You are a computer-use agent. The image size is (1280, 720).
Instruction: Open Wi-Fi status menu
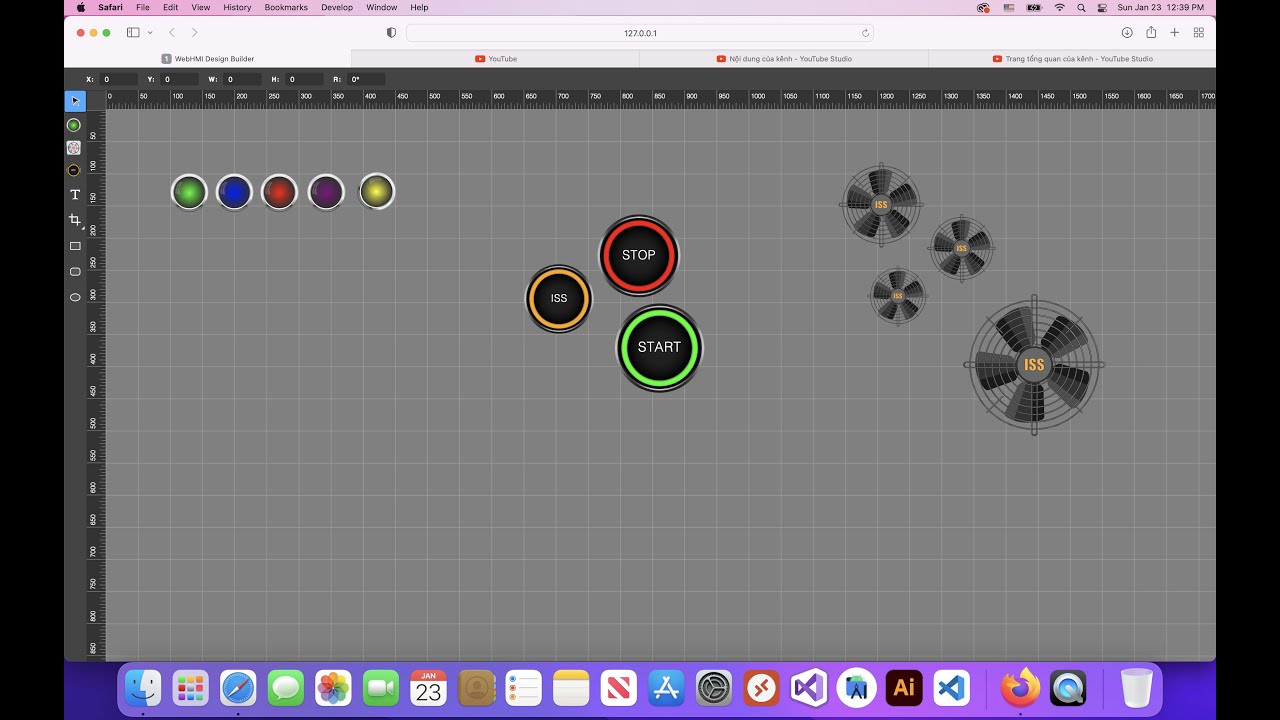(1059, 7)
